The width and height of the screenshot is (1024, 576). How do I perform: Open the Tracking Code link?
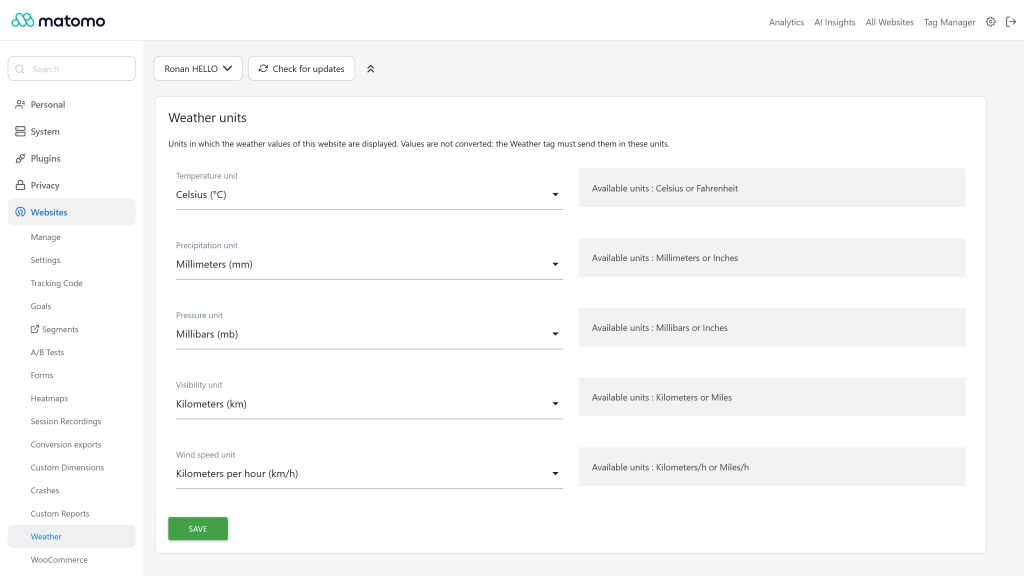click(57, 283)
